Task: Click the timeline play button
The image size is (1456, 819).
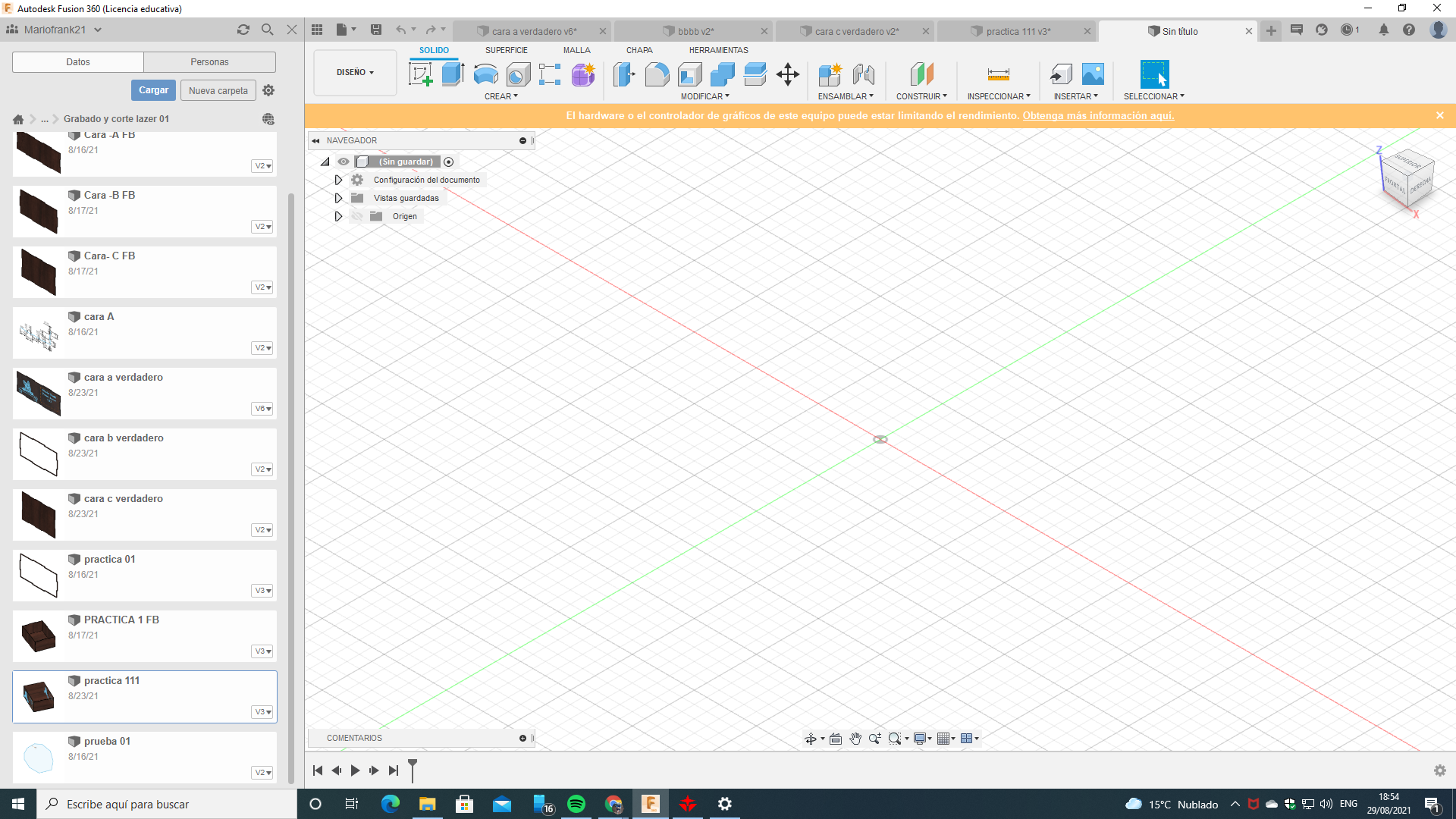Action: click(x=355, y=770)
